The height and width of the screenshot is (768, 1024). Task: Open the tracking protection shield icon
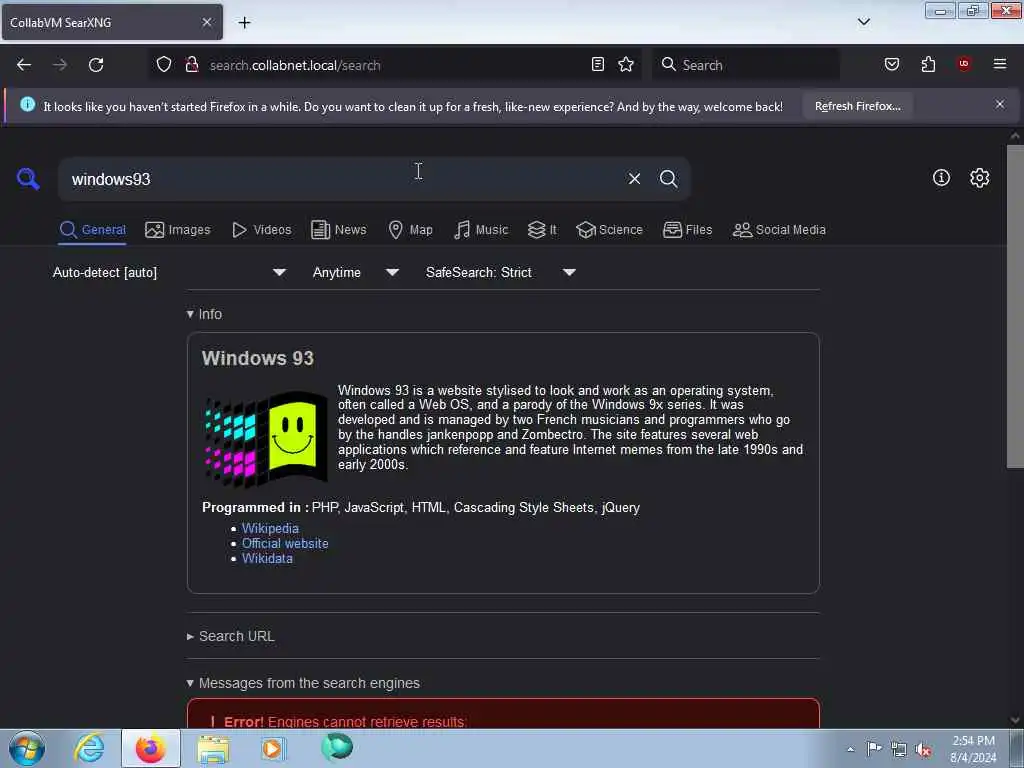164,65
